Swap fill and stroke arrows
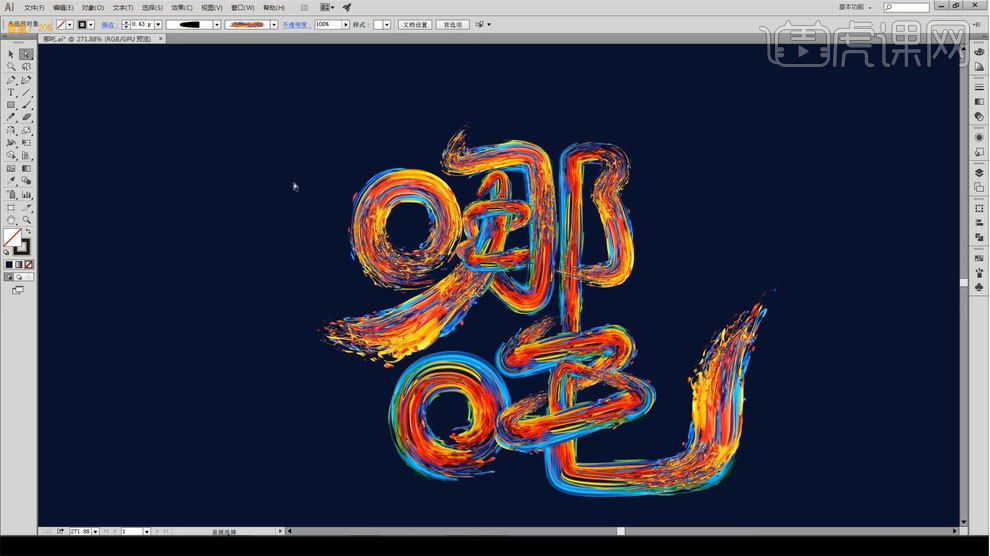 (28, 232)
